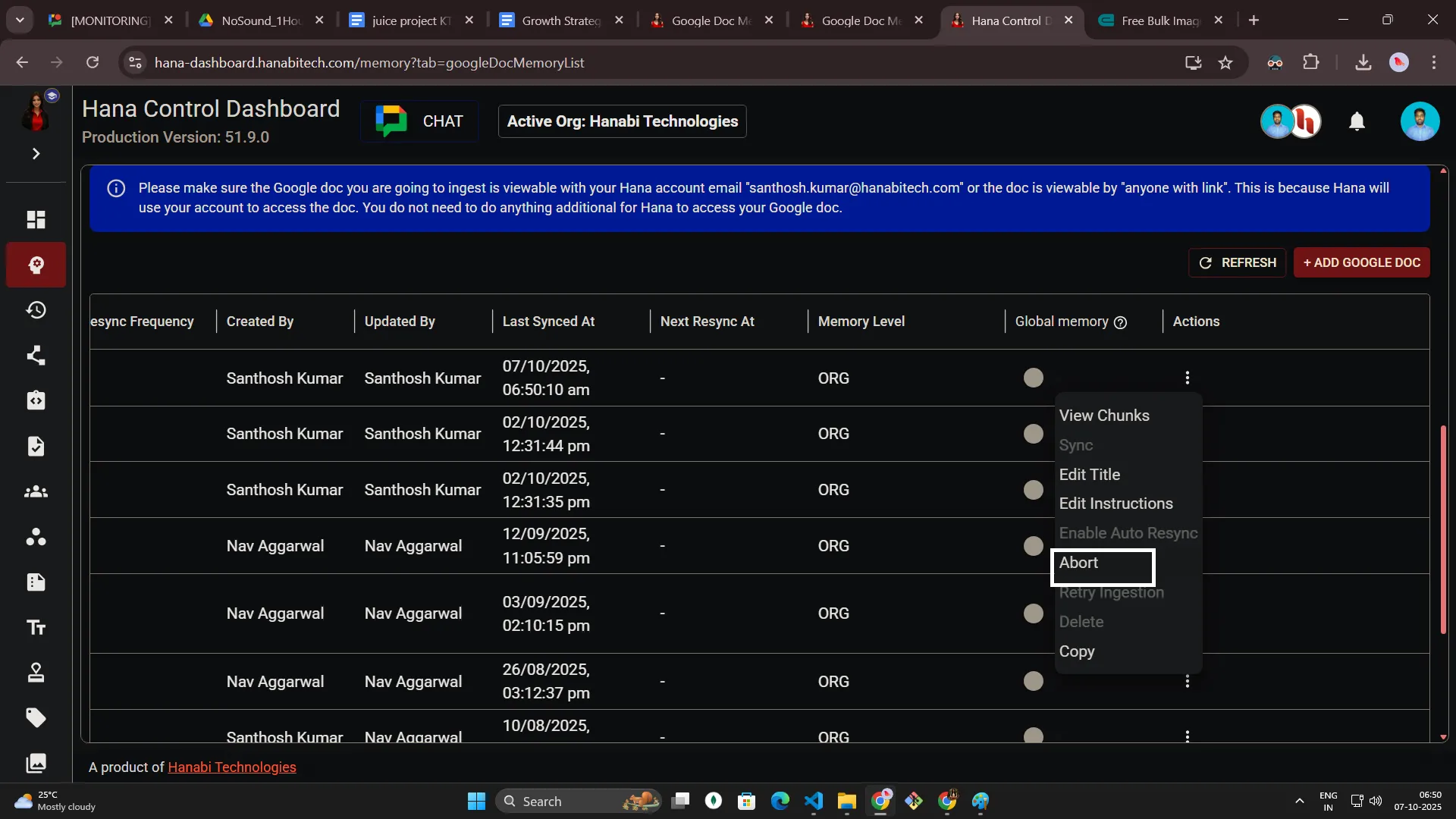Open the typography Tt icon in the sidebar
The width and height of the screenshot is (1456, 819).
click(36, 627)
